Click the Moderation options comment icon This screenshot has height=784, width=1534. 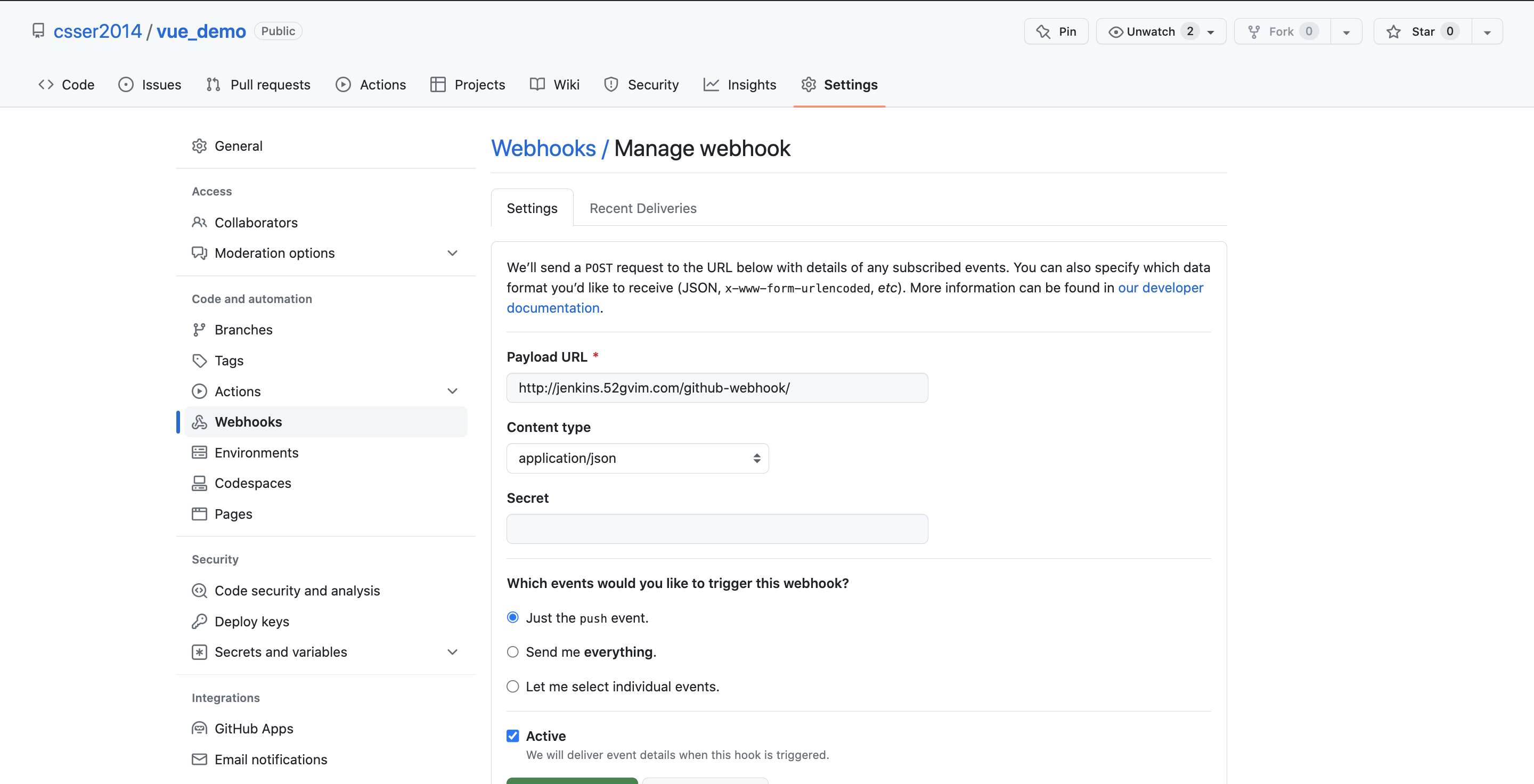200,253
